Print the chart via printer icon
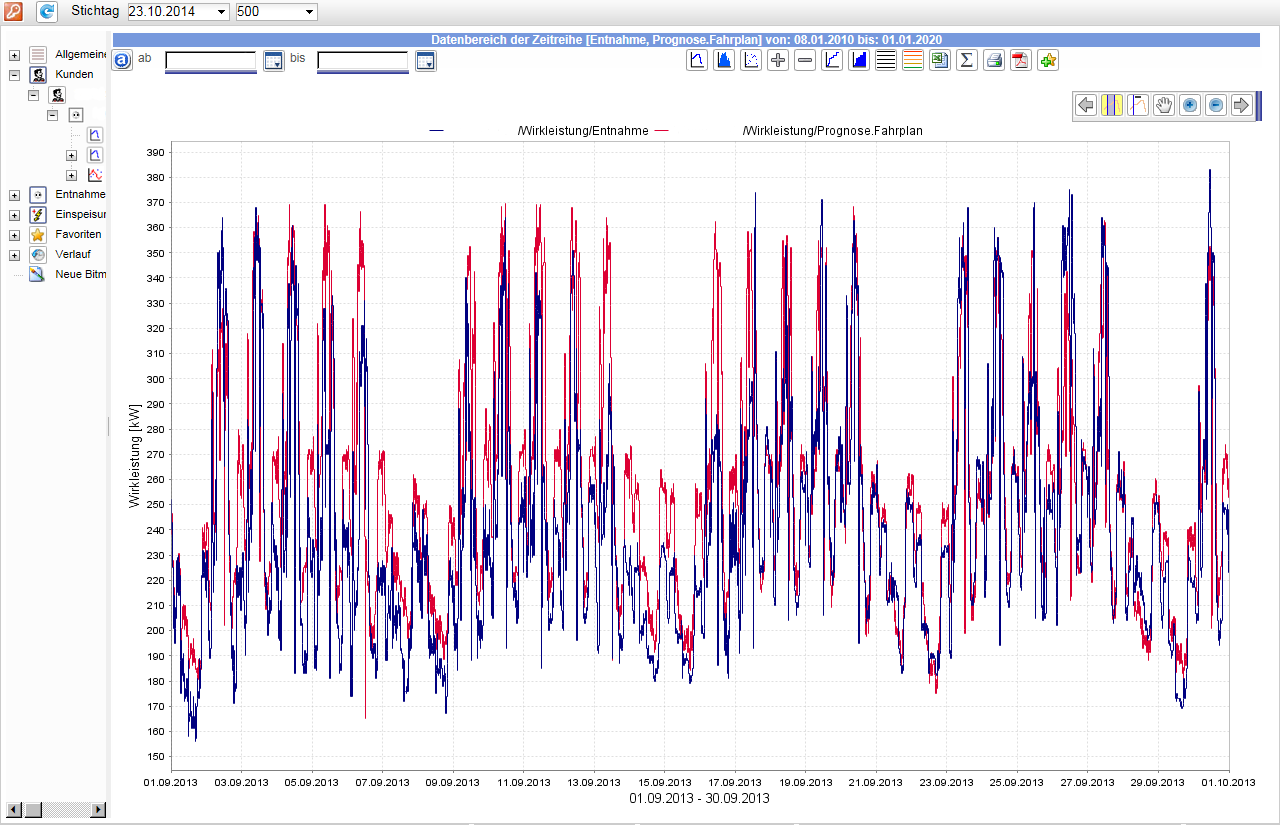The height and width of the screenshot is (825, 1280). pyautogui.click(x=993, y=60)
